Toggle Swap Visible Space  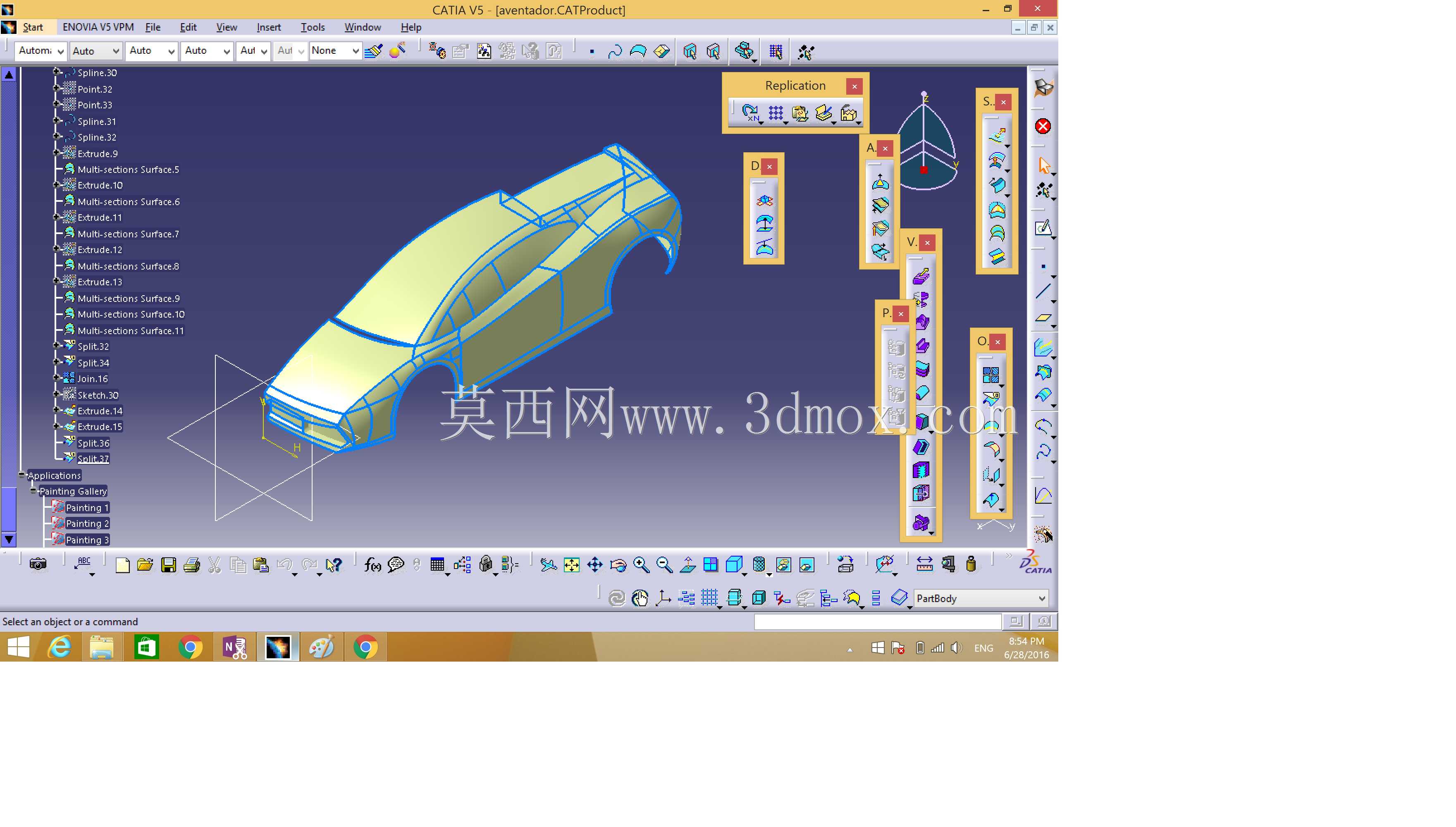click(807, 564)
